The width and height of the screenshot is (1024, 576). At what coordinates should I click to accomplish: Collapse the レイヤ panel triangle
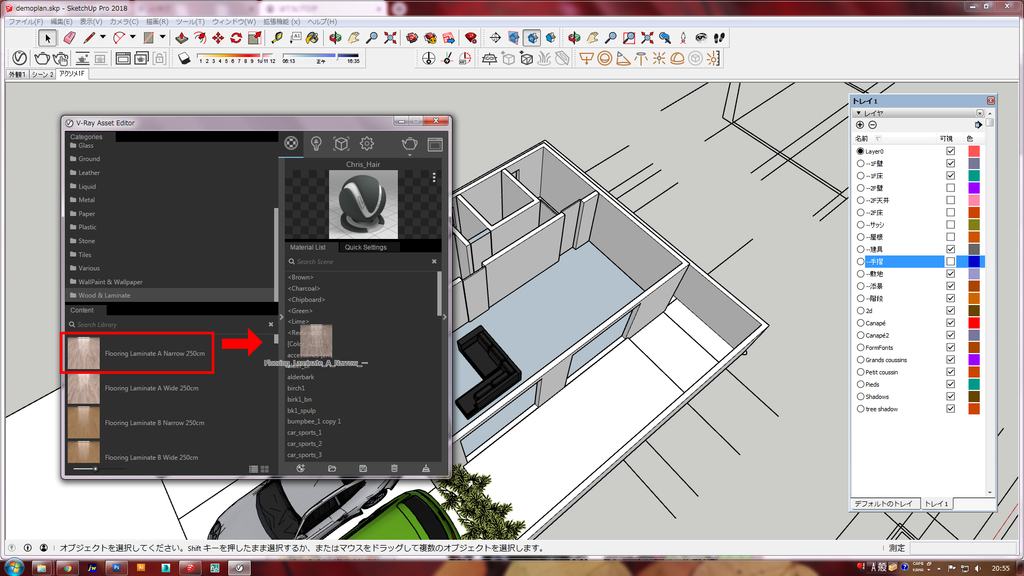click(x=858, y=113)
